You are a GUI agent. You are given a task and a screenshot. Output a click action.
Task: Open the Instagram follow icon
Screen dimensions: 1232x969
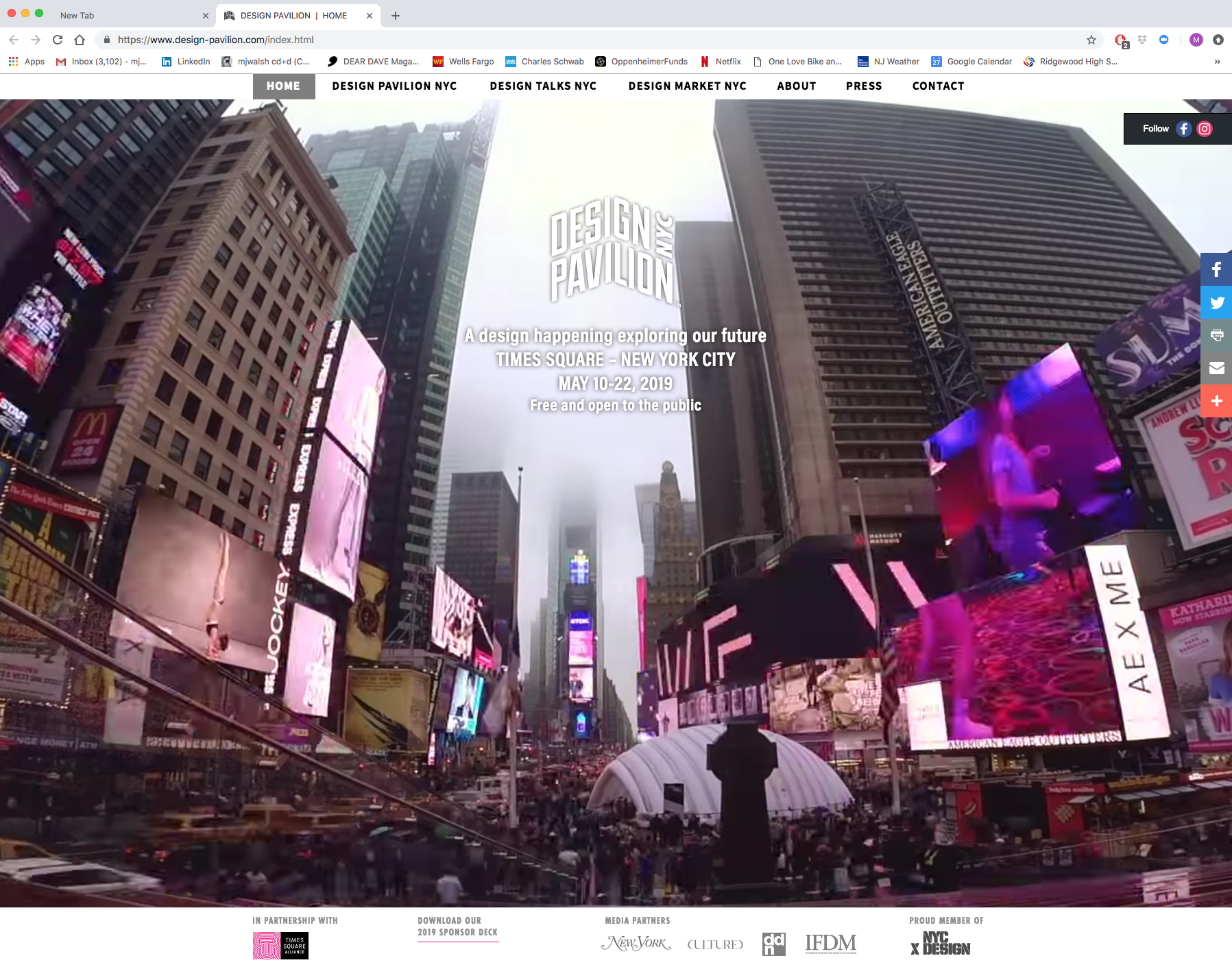(1205, 129)
